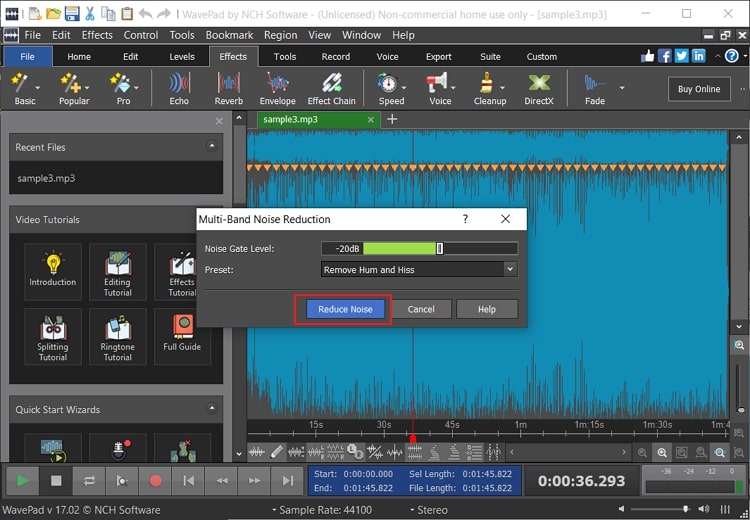This screenshot has width=750, height=520.
Task: Open the Speed dropdown arrow
Action: coord(404,88)
